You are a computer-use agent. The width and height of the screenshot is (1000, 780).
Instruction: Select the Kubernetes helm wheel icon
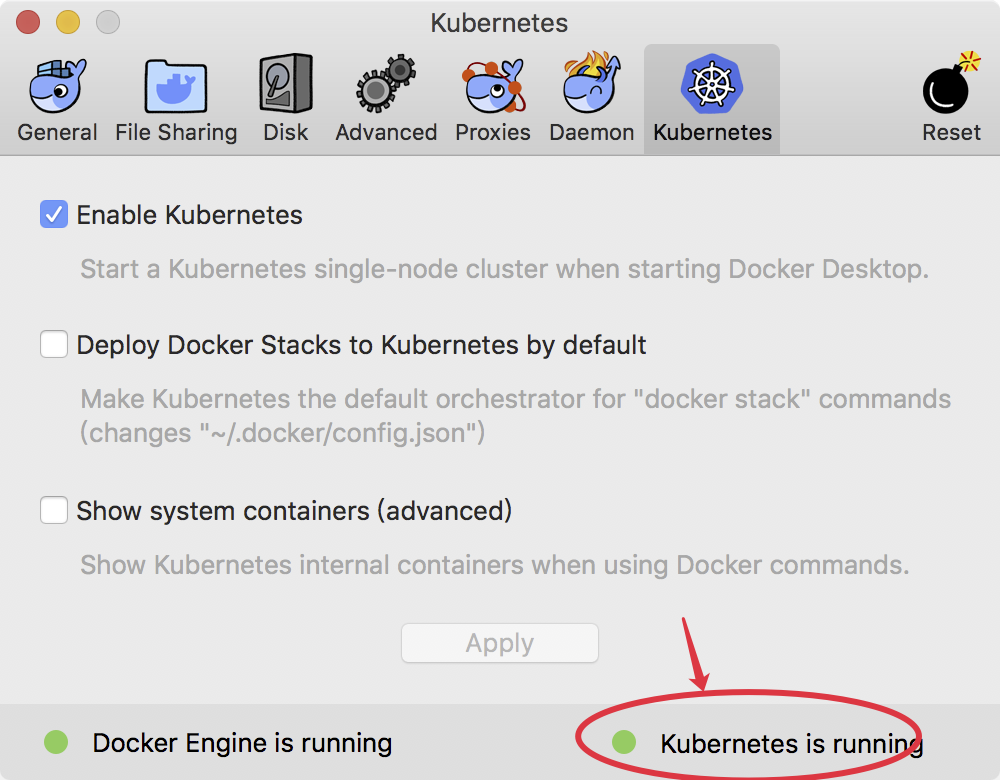[712, 84]
